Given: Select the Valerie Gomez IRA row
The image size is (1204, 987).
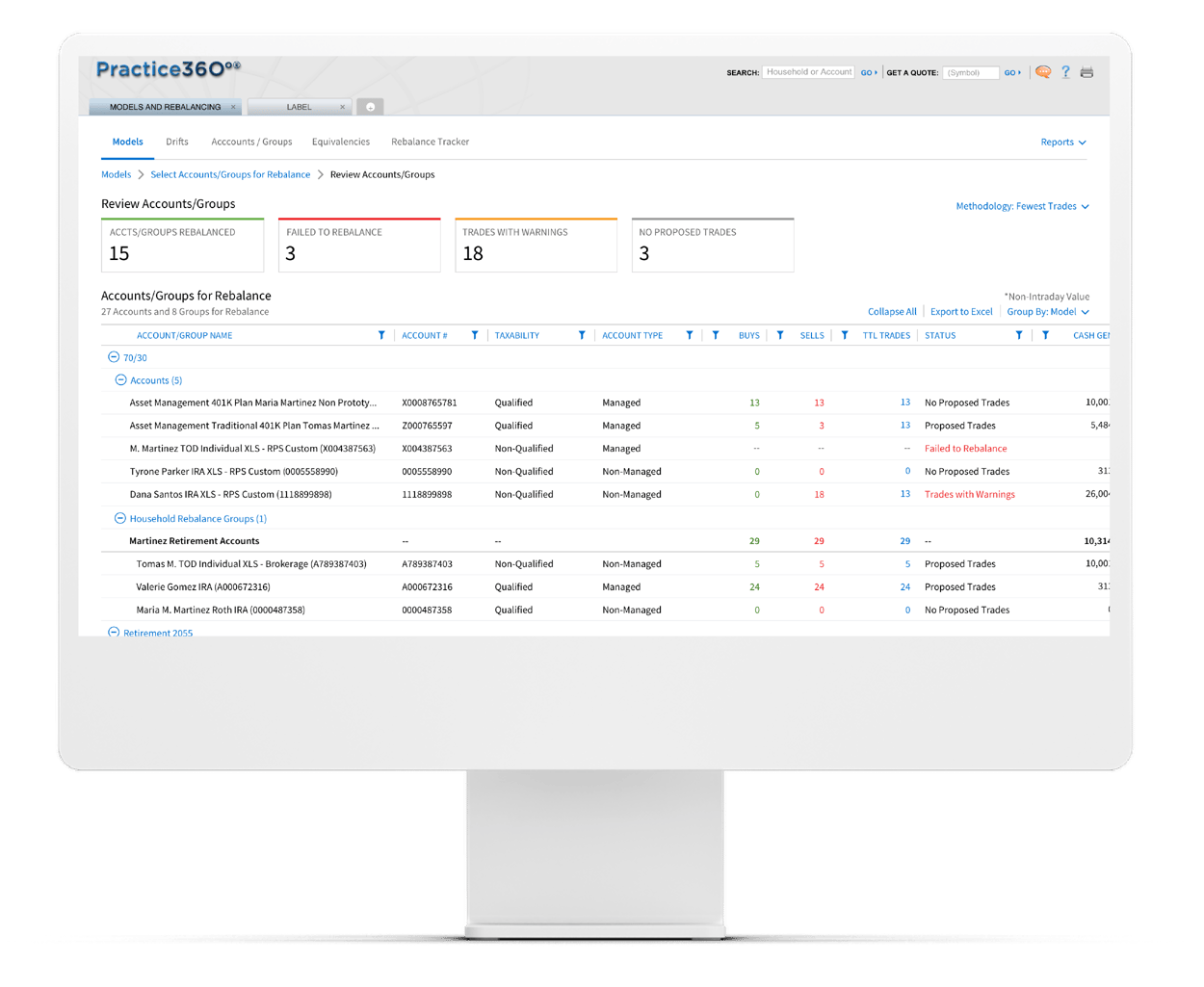Looking at the screenshot, I should (x=605, y=587).
